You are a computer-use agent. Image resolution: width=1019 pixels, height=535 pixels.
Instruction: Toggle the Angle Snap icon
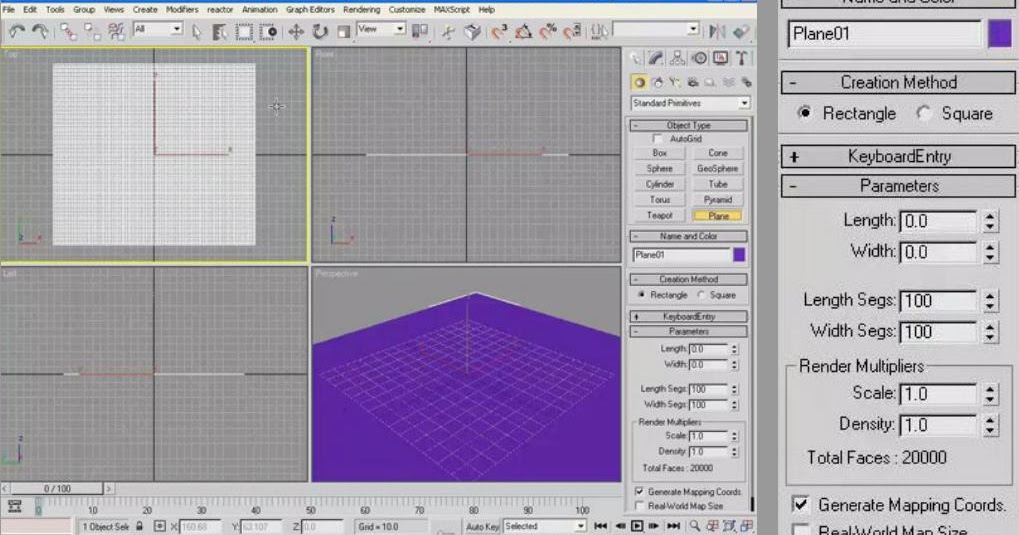pyautogui.click(x=523, y=31)
